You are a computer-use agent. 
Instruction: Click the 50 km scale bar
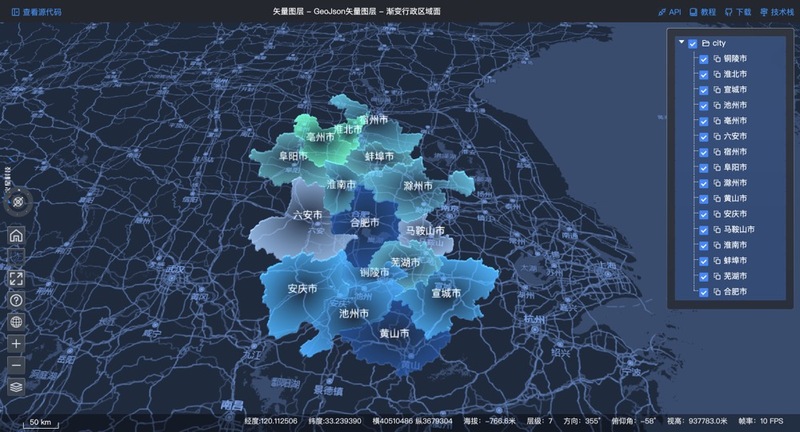(41, 423)
